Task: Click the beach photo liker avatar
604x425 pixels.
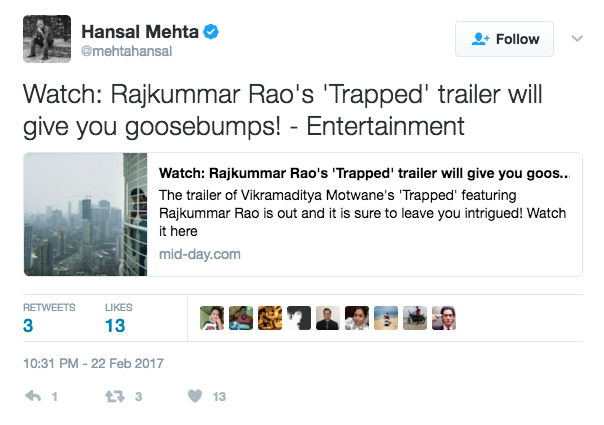Action: [386, 318]
